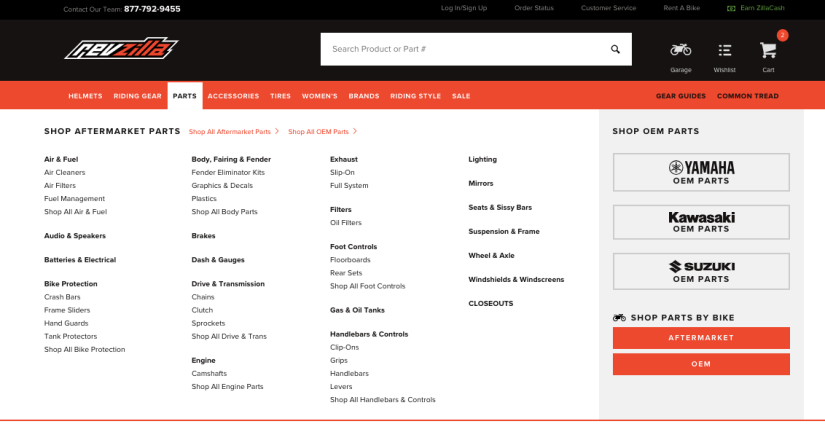
Task: Click the Earn ZillaCash icon link
Action: click(733, 8)
